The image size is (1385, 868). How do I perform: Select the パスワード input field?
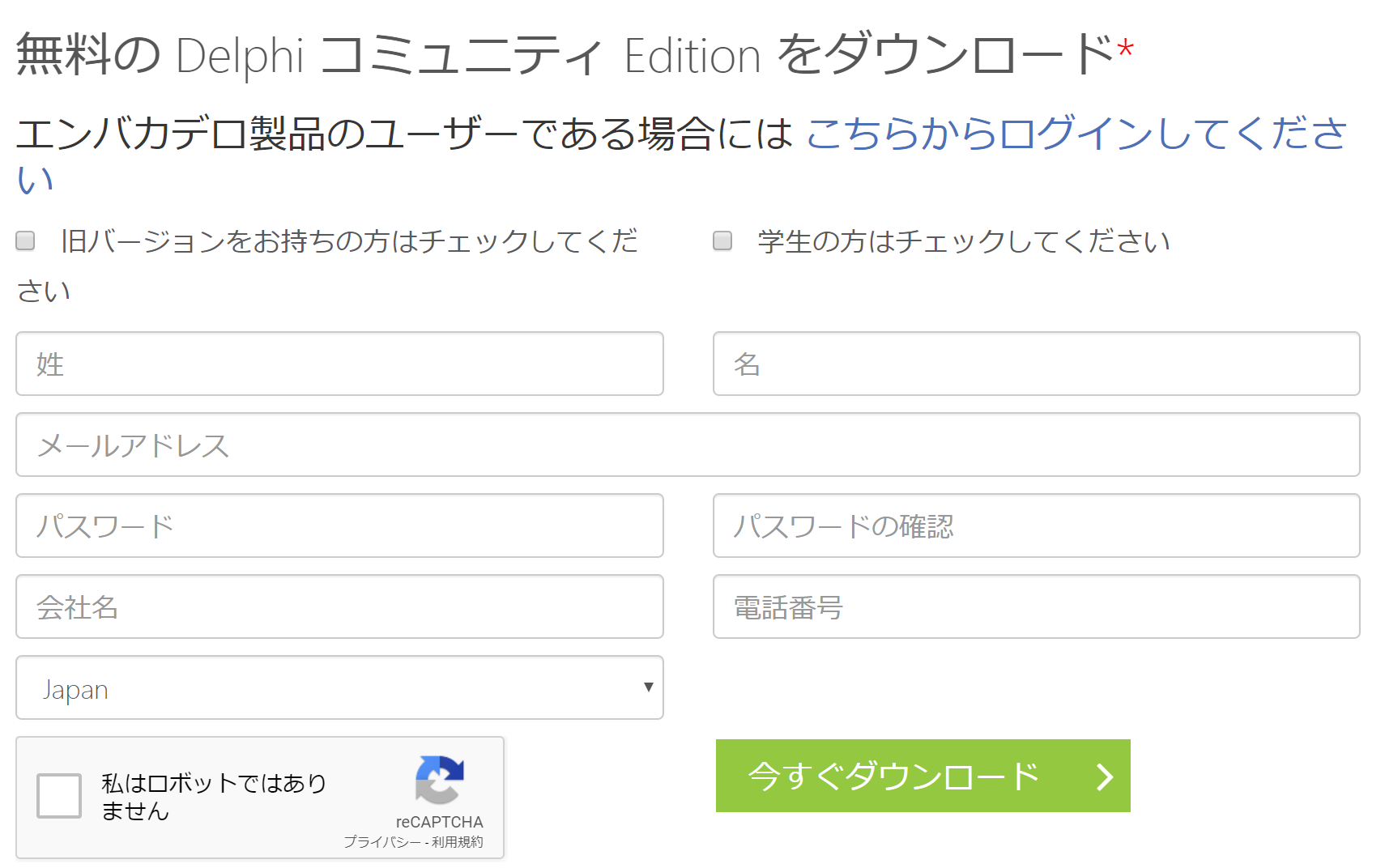(x=339, y=525)
